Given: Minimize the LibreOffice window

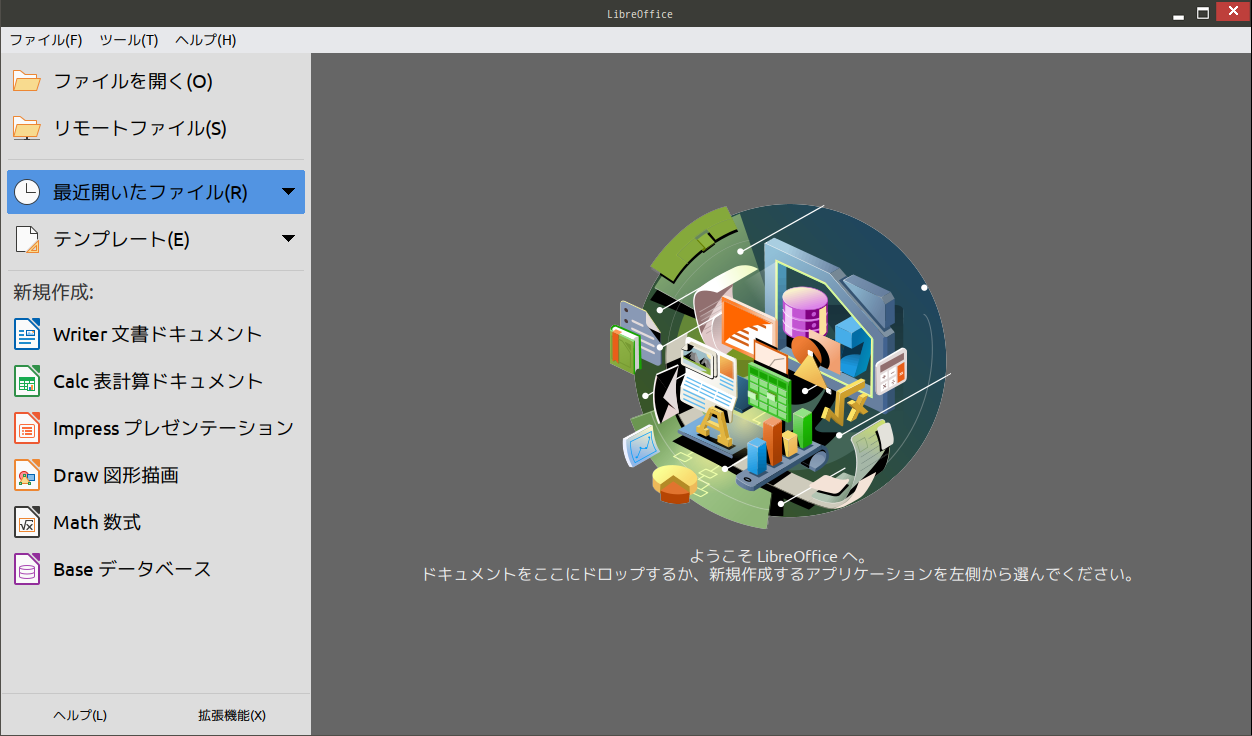Looking at the screenshot, I should [1177, 14].
